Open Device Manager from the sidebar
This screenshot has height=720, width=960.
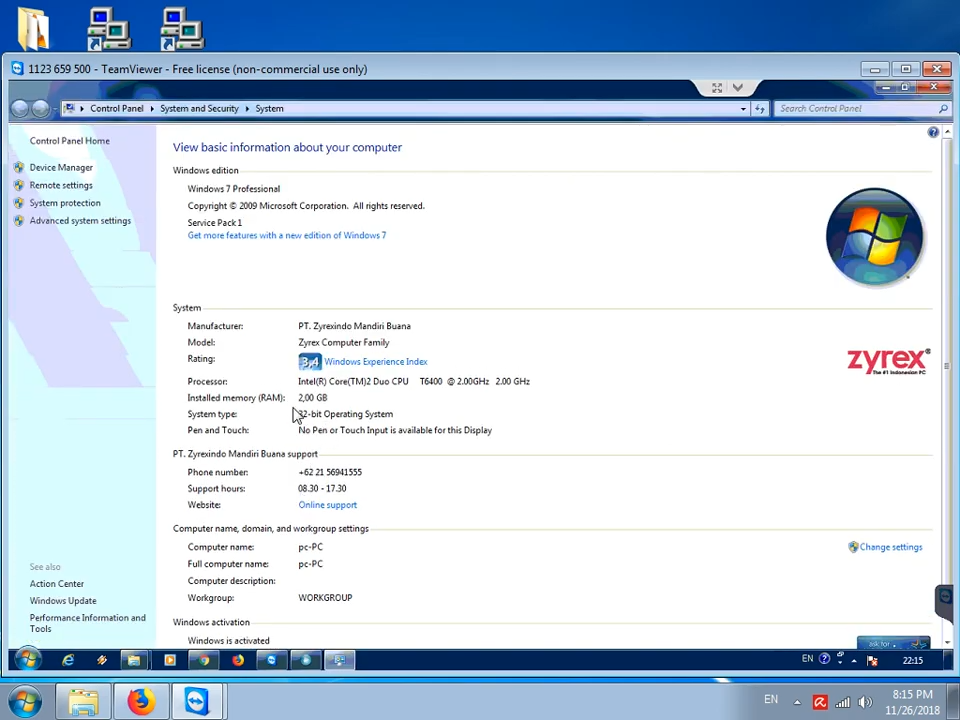61,168
